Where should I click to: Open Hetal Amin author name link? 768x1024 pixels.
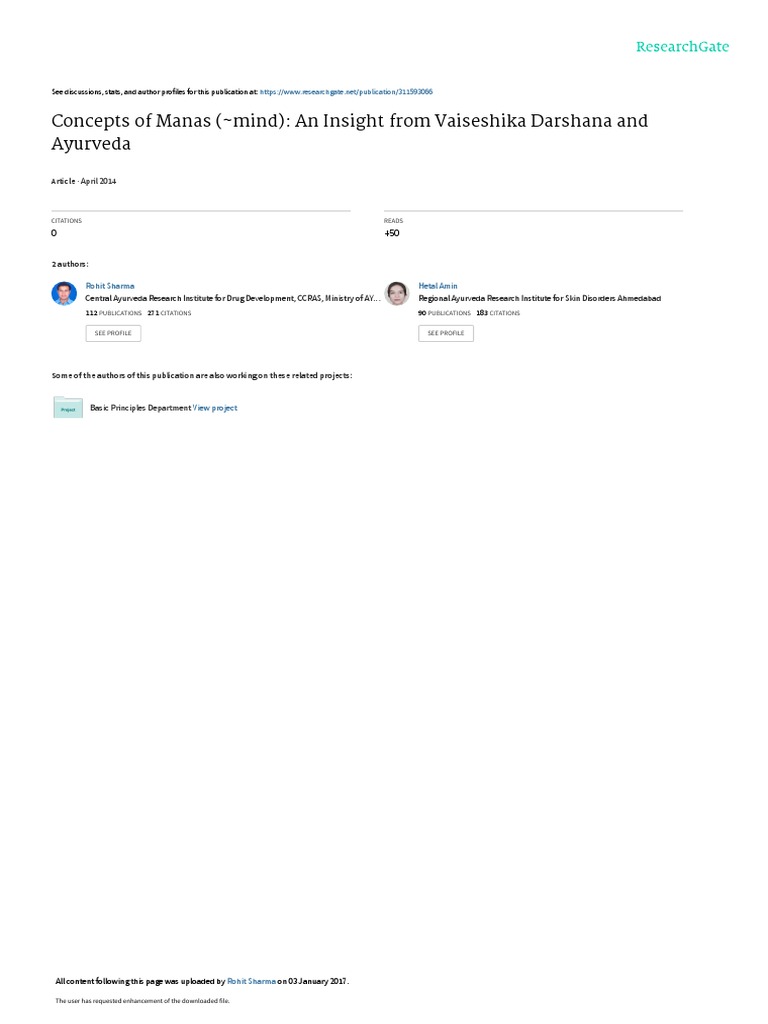tap(438, 286)
